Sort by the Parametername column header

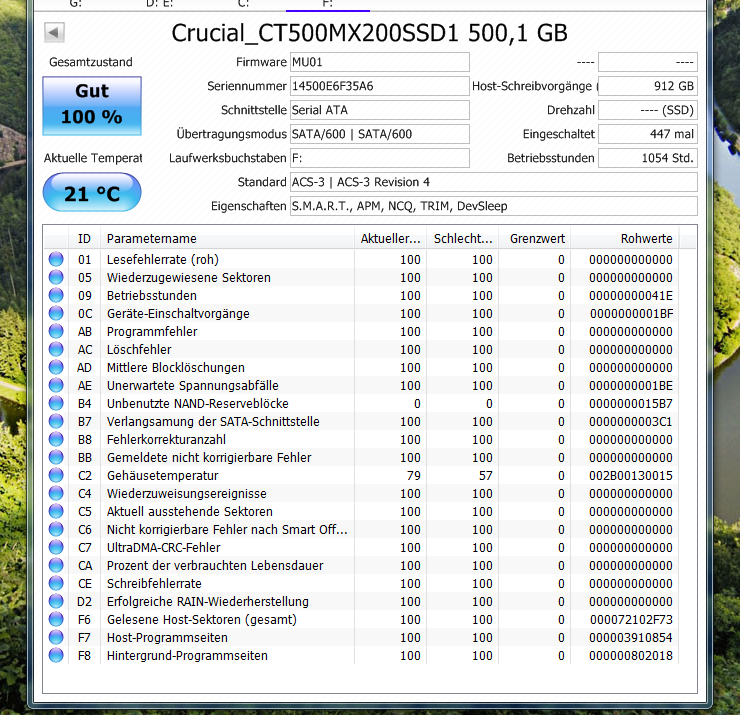tap(227, 239)
